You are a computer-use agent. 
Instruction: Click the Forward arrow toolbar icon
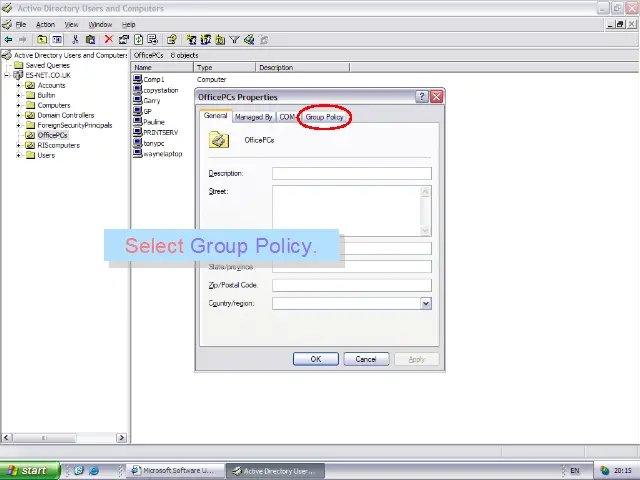(x=22, y=40)
